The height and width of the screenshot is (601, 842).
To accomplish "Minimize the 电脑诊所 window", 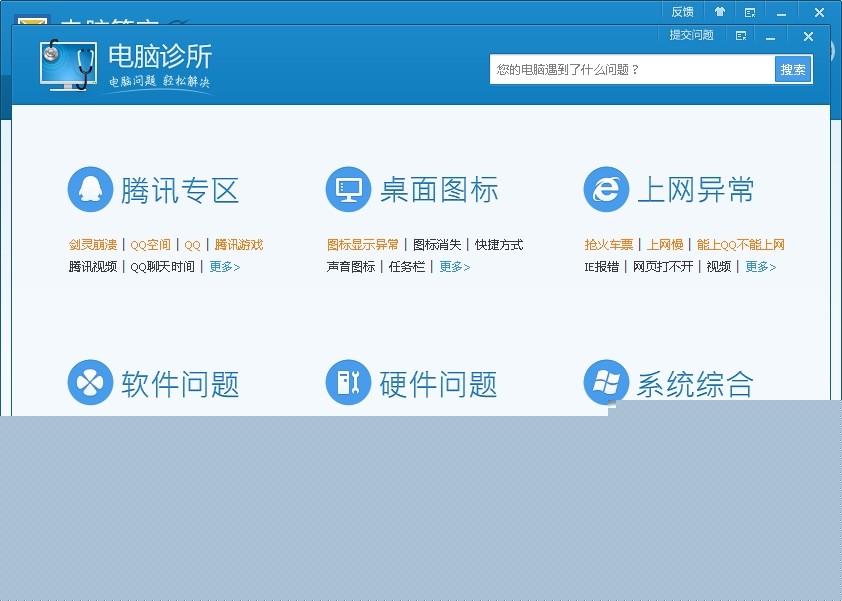I will [771, 37].
